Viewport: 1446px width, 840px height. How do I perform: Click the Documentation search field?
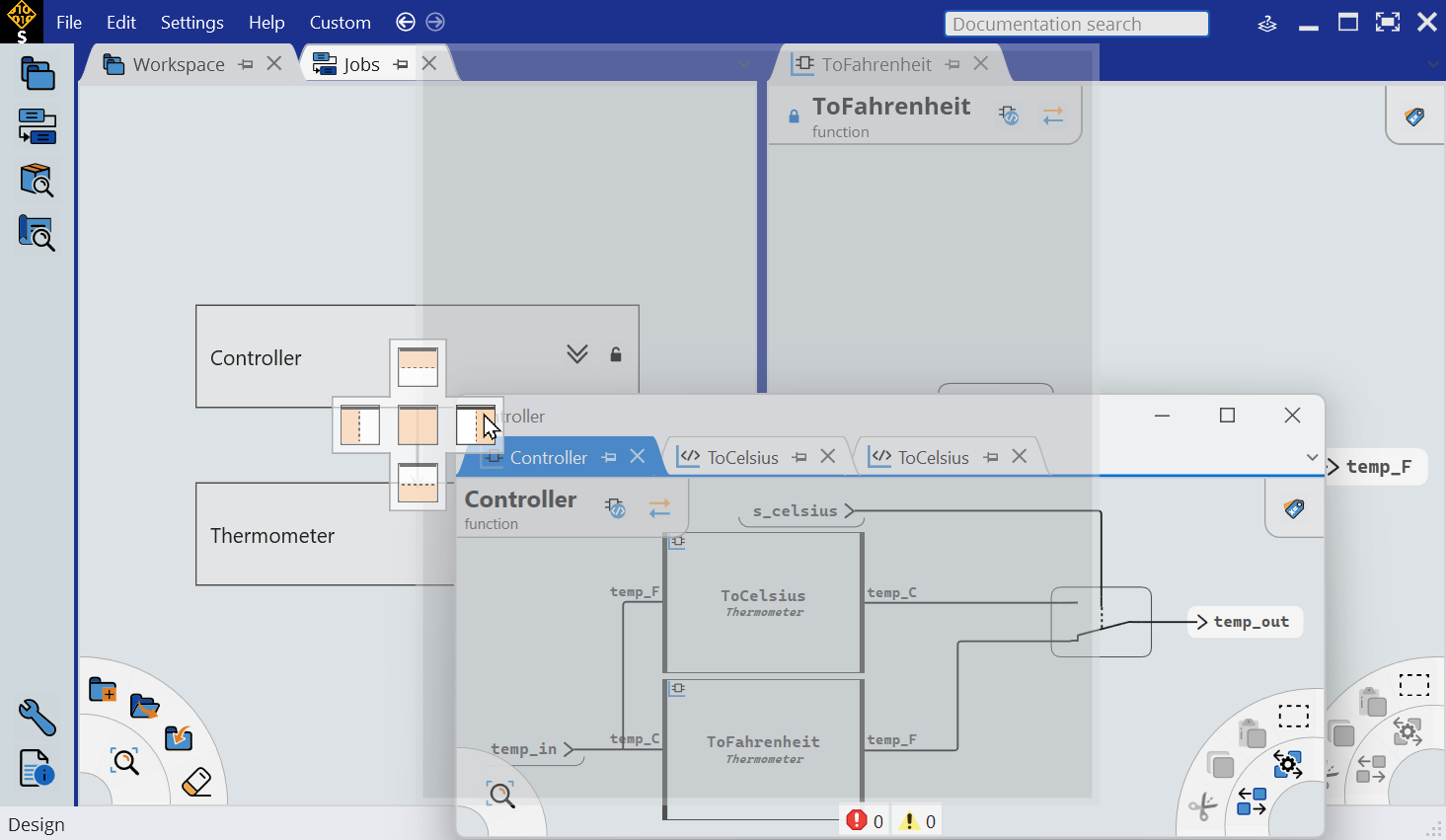1076,24
